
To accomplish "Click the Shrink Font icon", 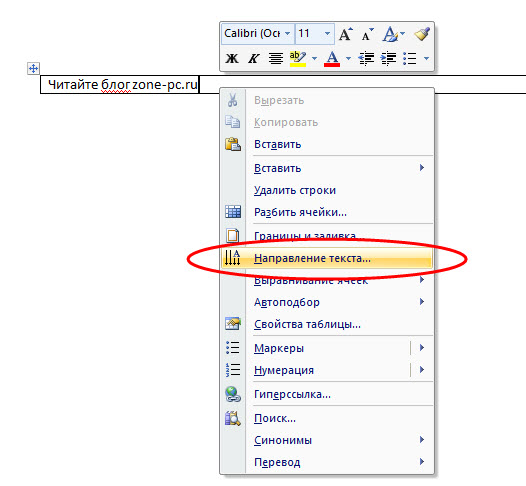I will (368, 34).
